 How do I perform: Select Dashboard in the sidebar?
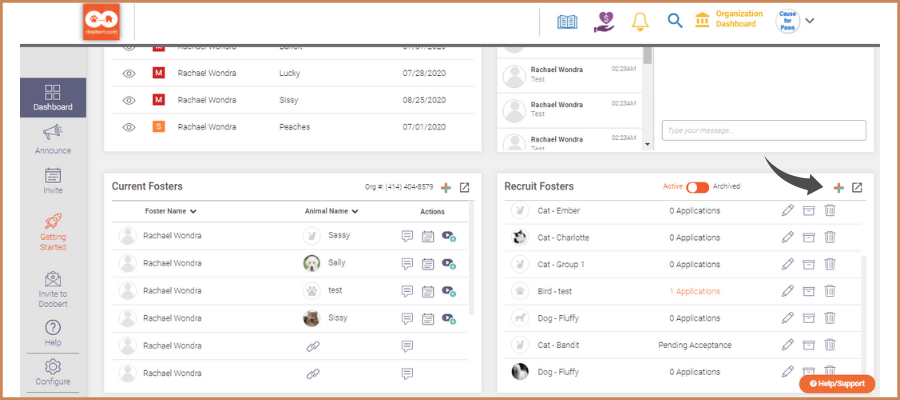pyautogui.click(x=53, y=98)
